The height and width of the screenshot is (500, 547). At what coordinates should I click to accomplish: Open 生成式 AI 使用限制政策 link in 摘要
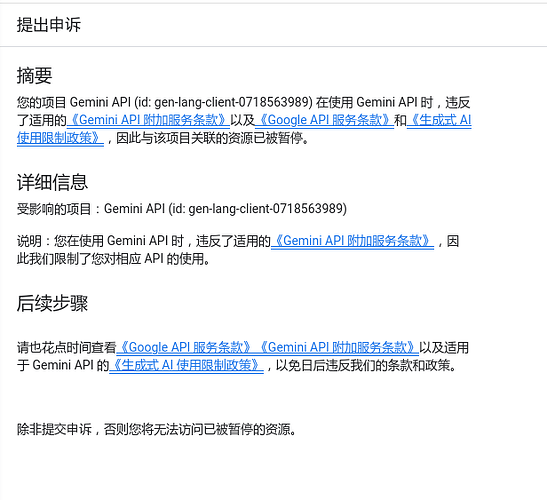click(x=439, y=120)
